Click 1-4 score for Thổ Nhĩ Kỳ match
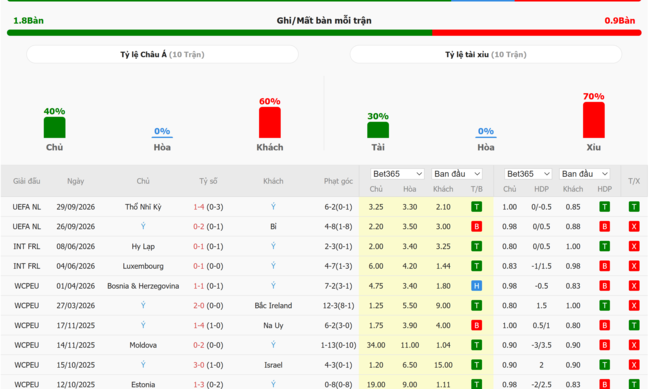Viewport: 650px width, 389px height. (x=199, y=207)
